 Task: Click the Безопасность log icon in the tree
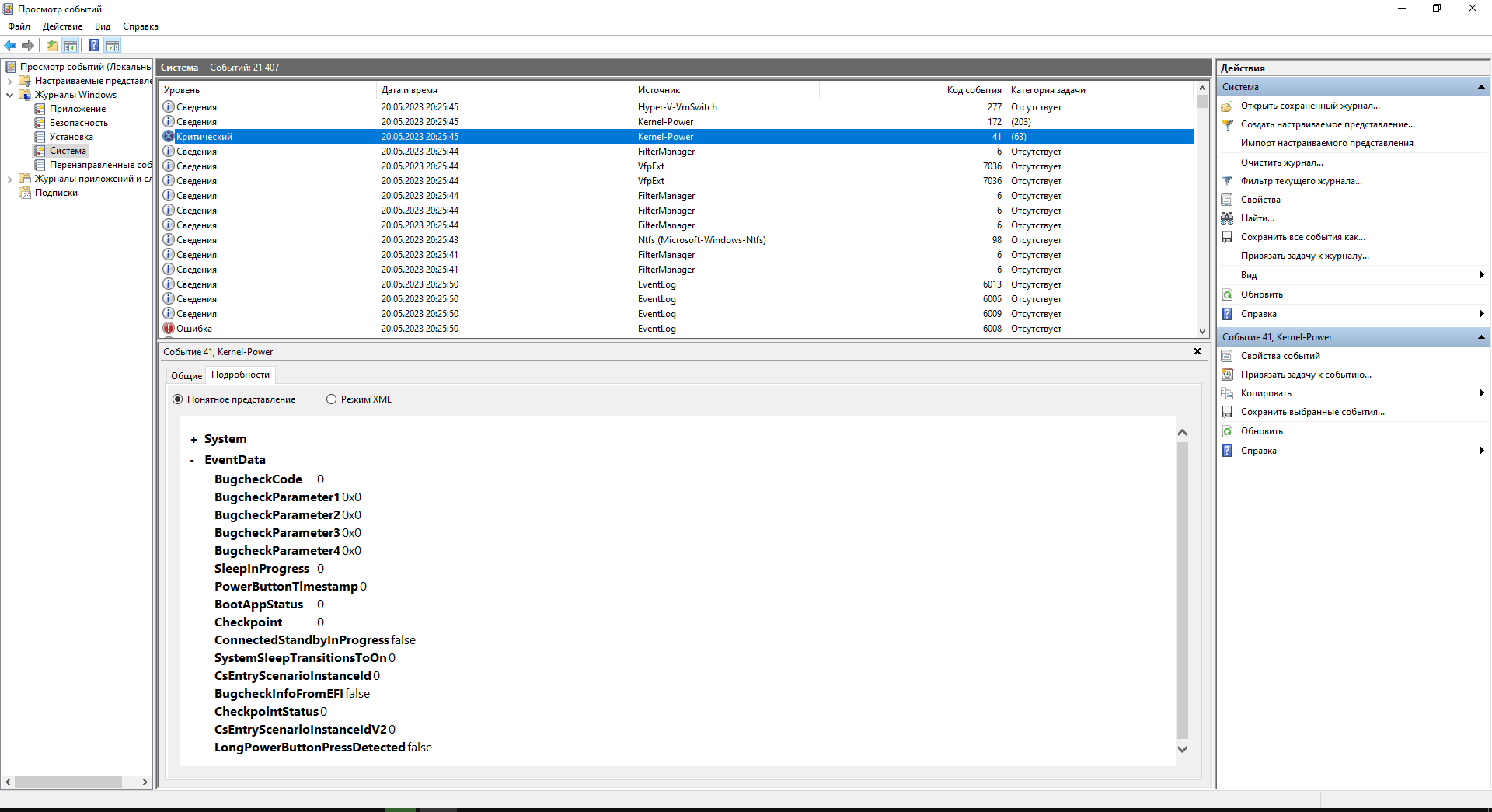(x=40, y=123)
